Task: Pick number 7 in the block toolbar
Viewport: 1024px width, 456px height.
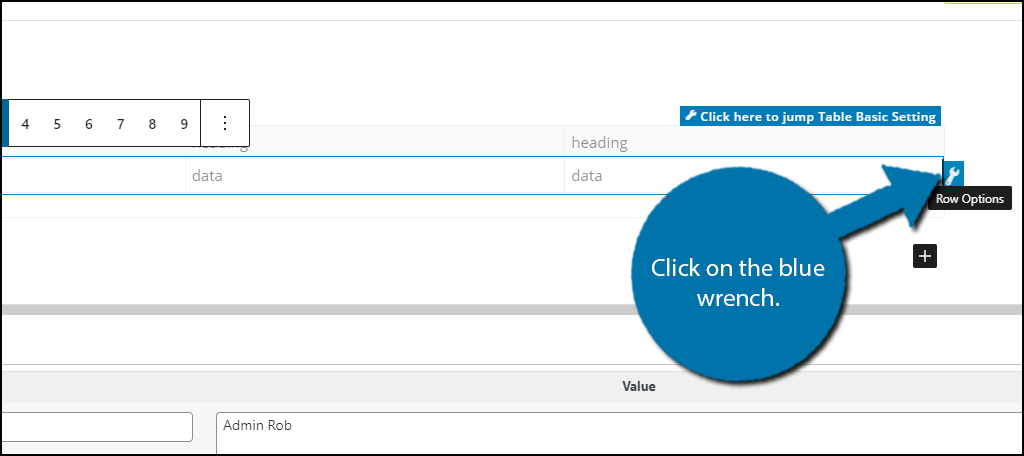Action: (120, 123)
